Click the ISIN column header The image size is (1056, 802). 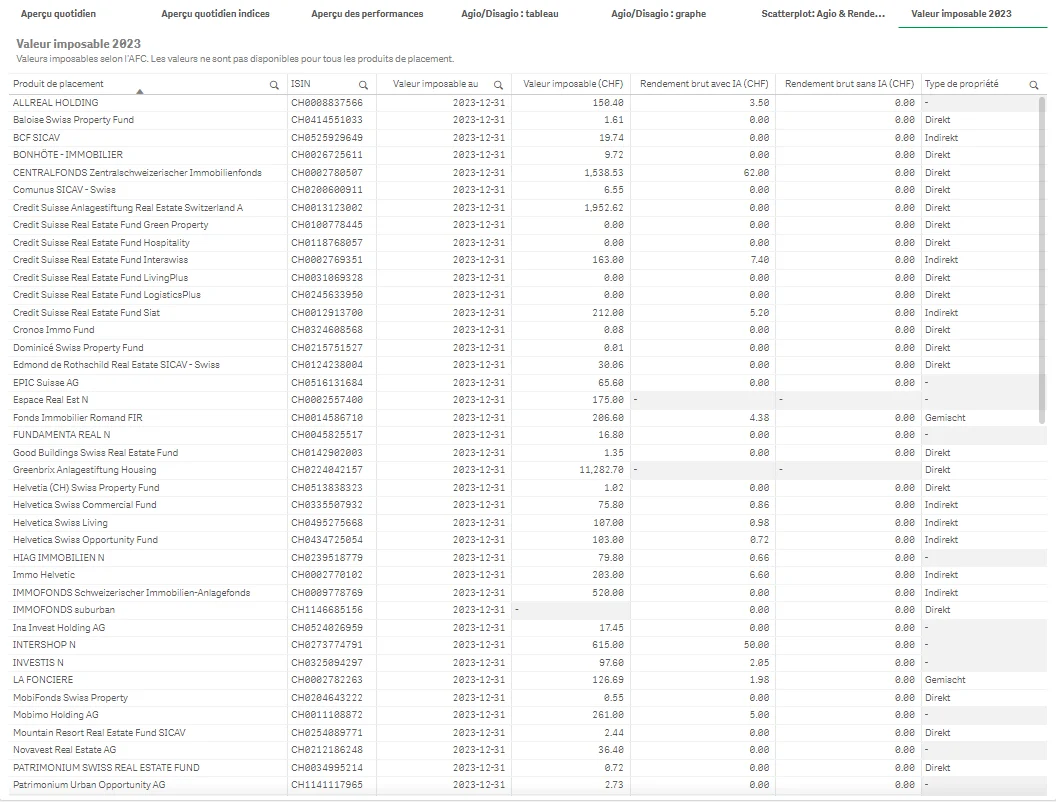[300, 84]
